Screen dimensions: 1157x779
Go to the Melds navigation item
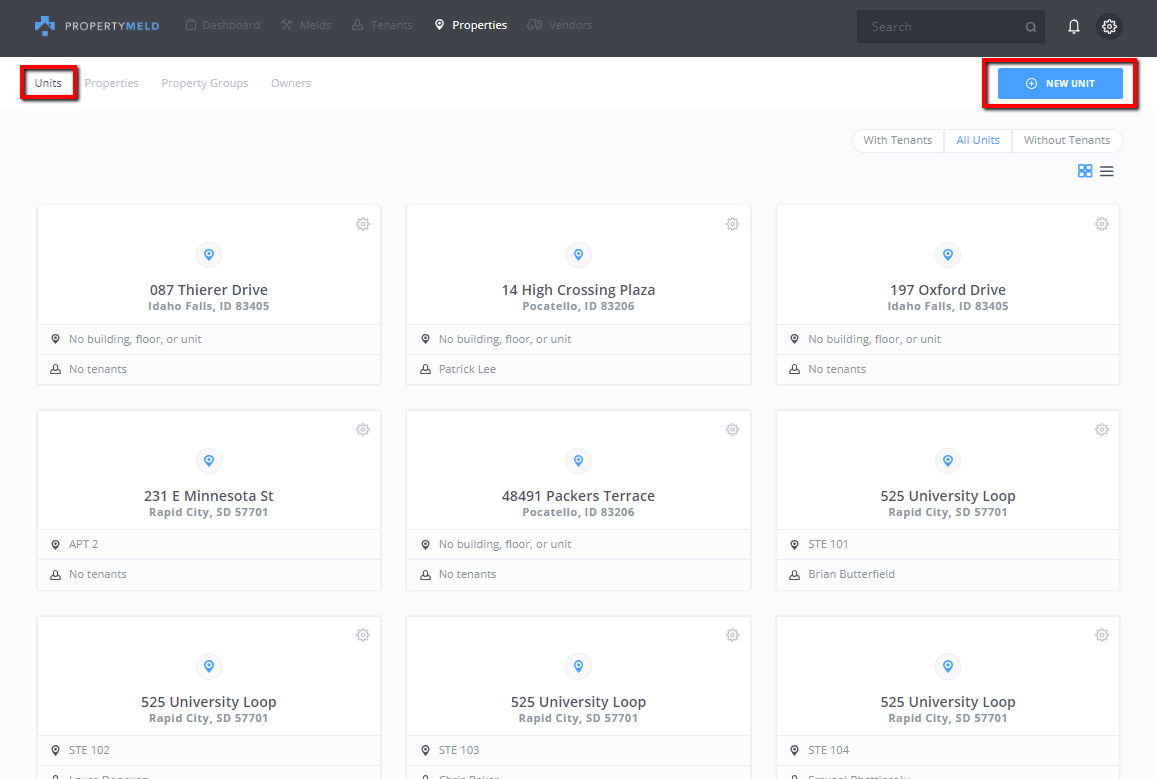click(x=306, y=25)
